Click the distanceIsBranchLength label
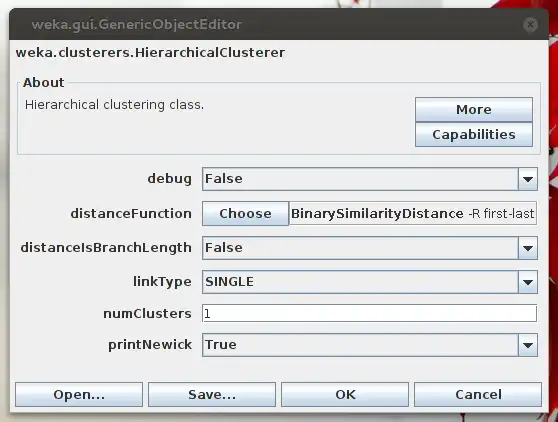The height and width of the screenshot is (422, 558). point(106,248)
